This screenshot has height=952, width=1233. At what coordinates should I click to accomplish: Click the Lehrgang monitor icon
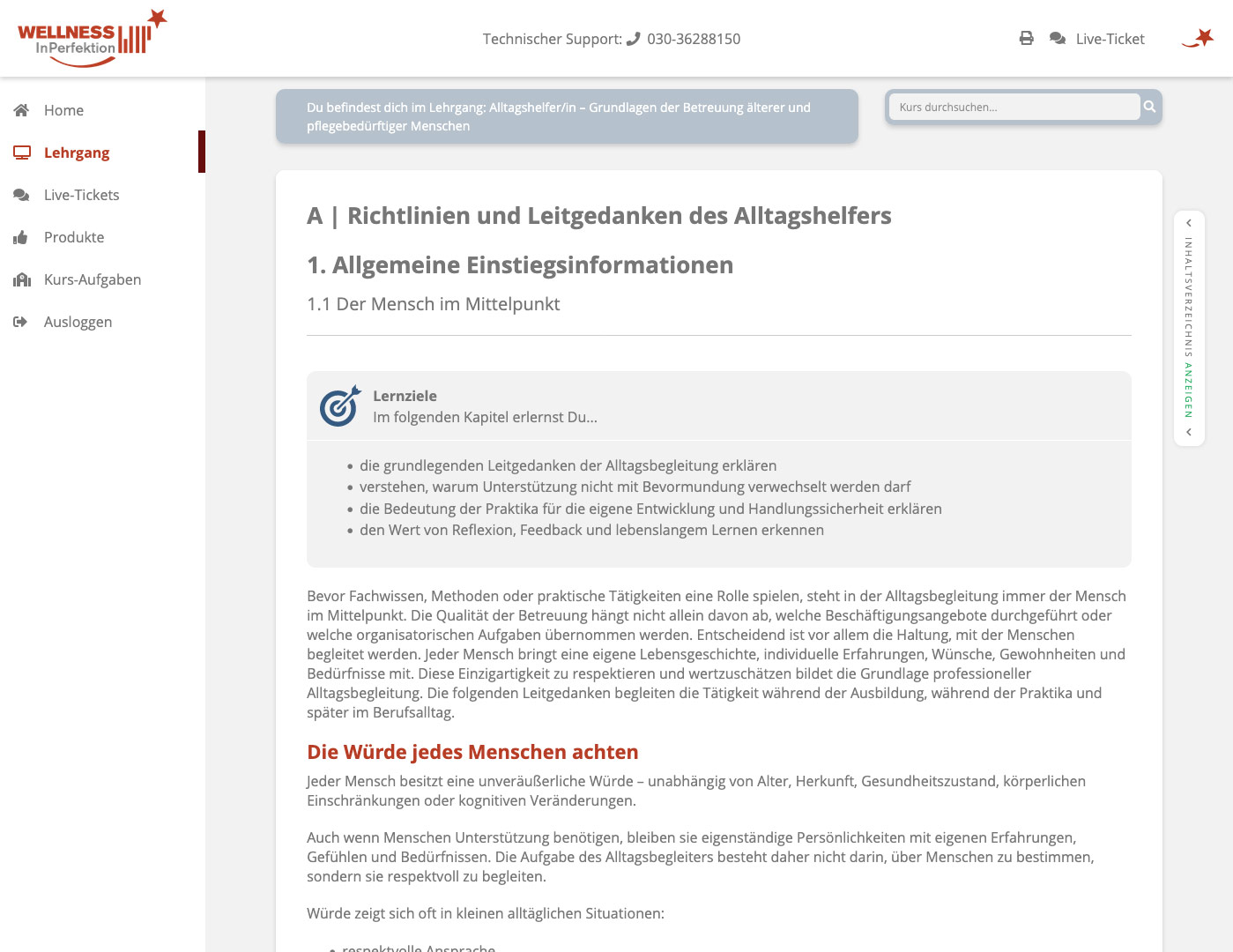click(22, 152)
